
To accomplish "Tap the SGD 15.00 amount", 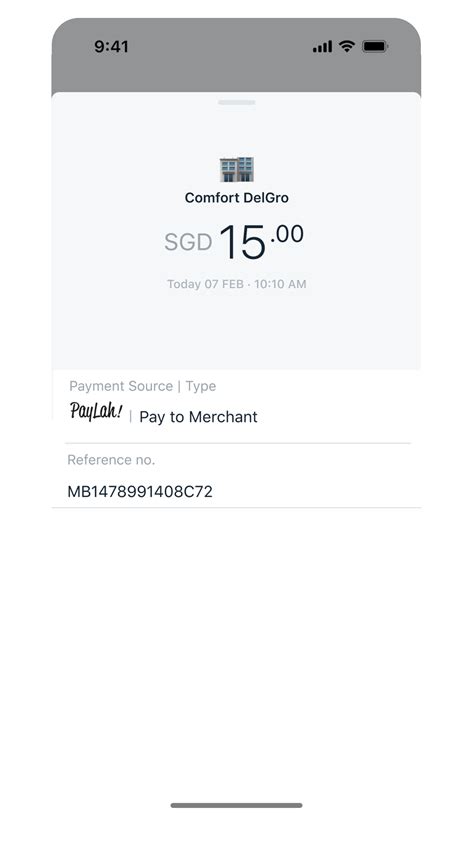I will pos(234,242).
